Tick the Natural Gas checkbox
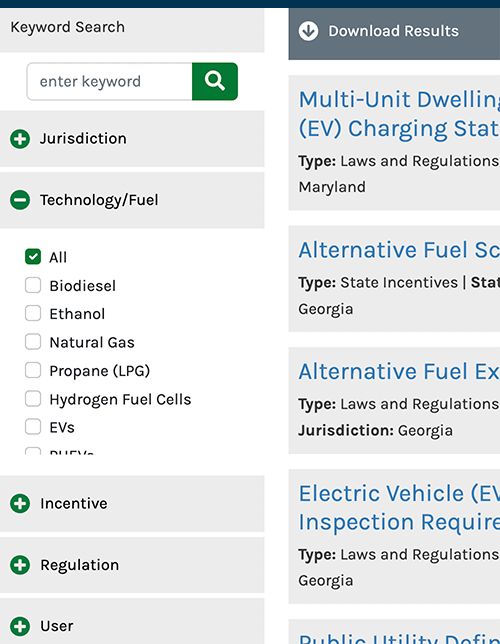This screenshot has width=500, height=644. tap(33, 342)
